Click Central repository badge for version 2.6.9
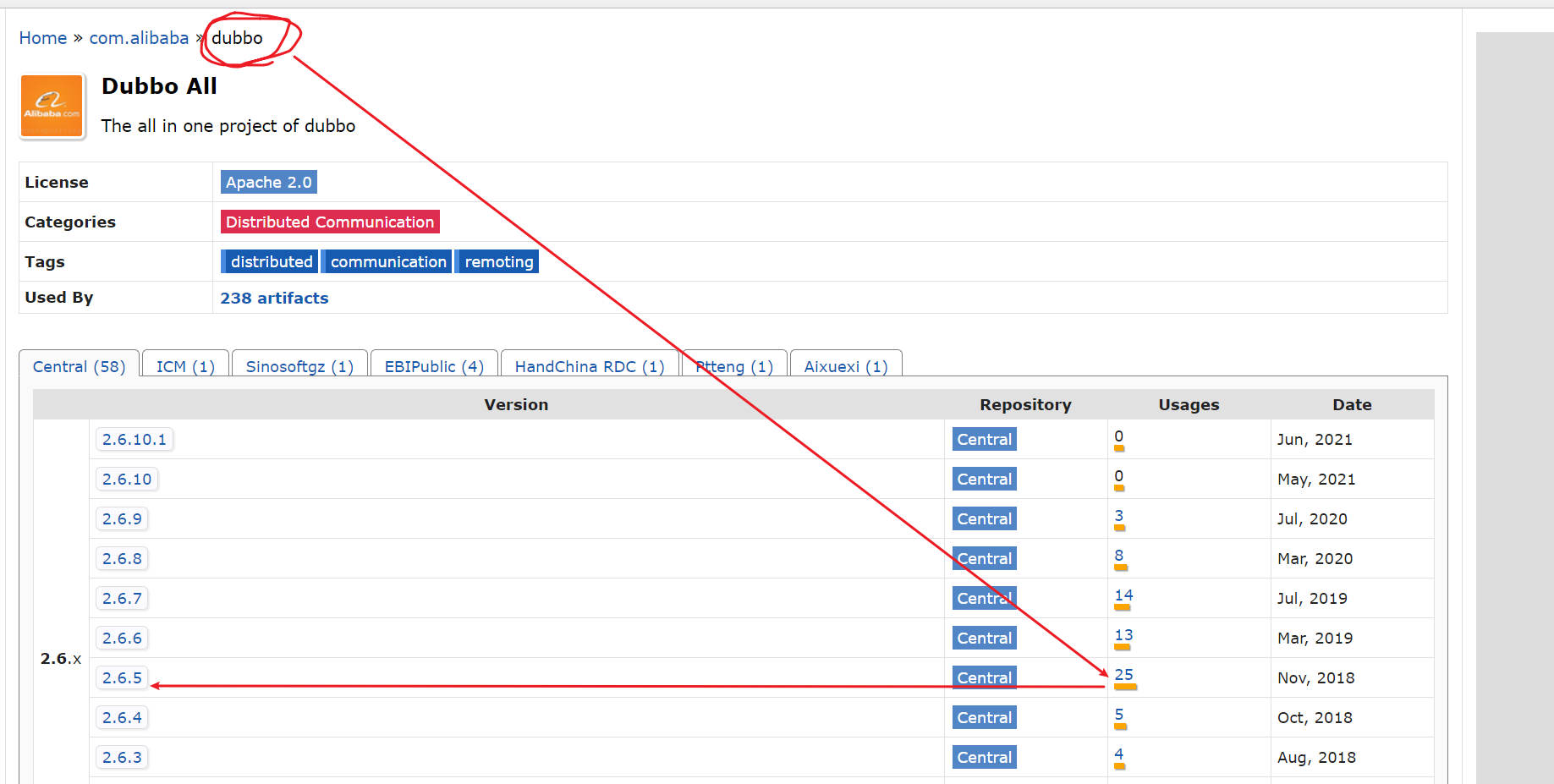 pos(985,518)
